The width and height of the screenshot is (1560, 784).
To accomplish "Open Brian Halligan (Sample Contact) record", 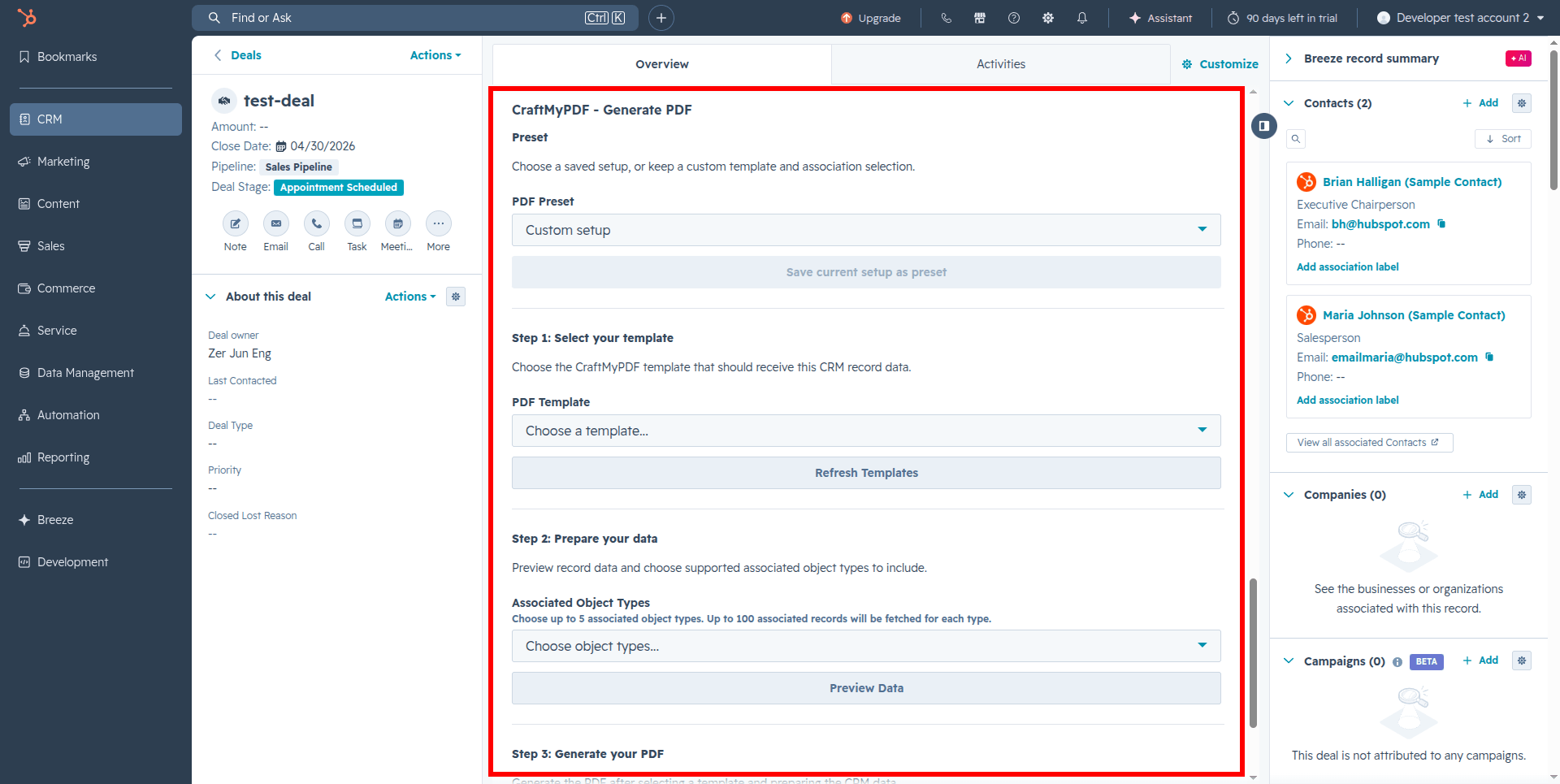I will pyautogui.click(x=1412, y=182).
